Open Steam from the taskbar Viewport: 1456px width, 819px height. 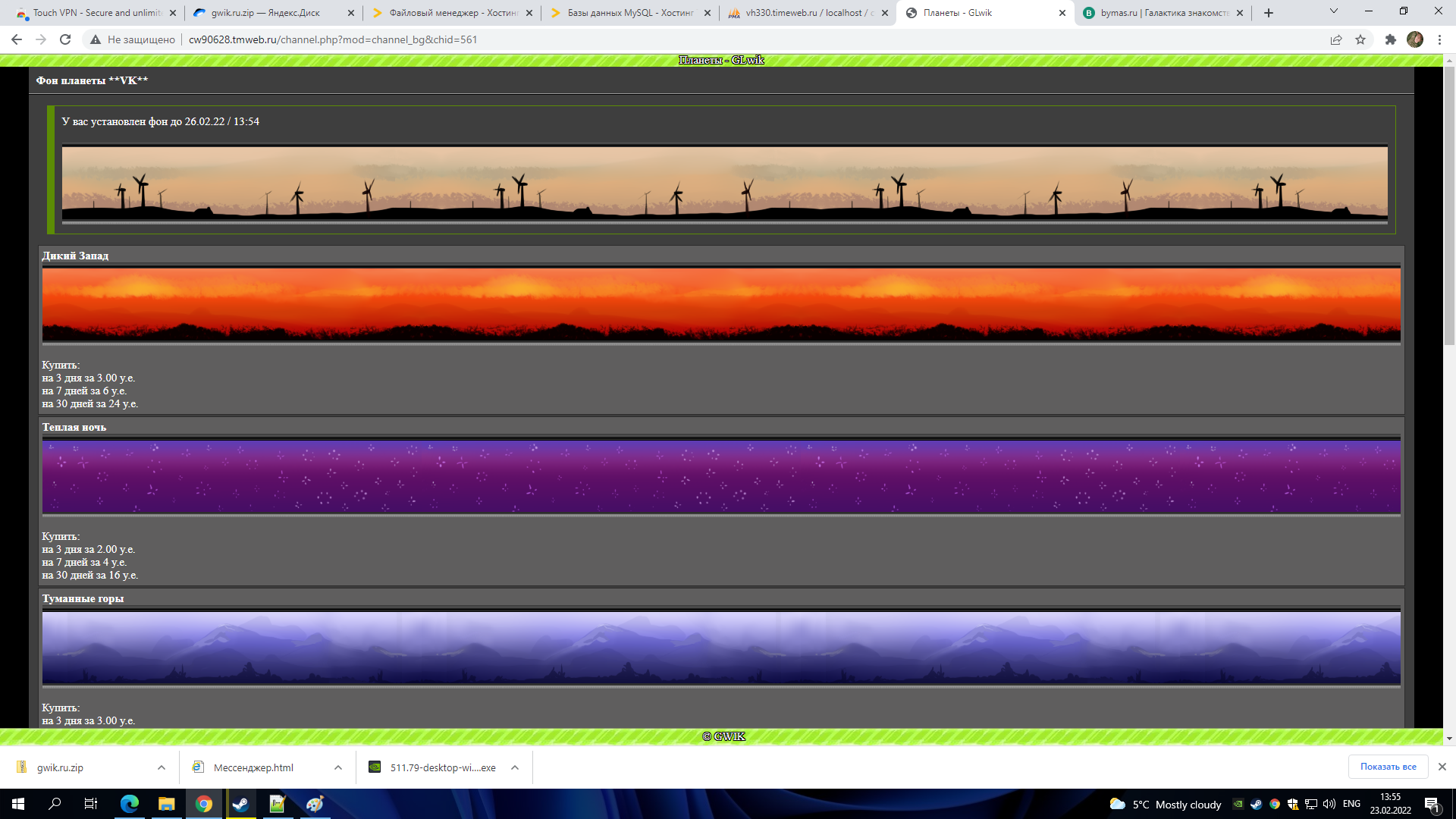(x=240, y=804)
